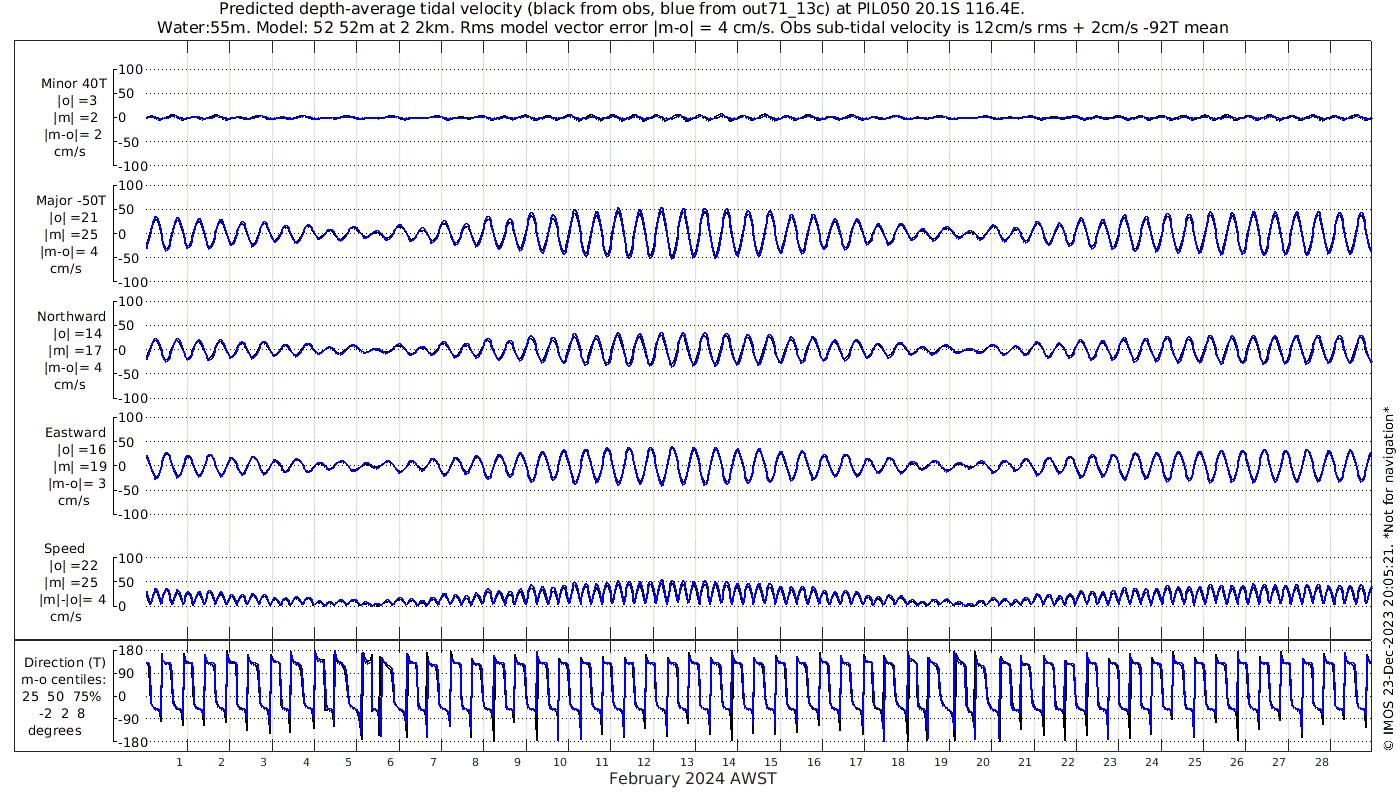Select day '21' on the date axis
Viewport: 1400px width, 800px height.
(x=1025, y=762)
